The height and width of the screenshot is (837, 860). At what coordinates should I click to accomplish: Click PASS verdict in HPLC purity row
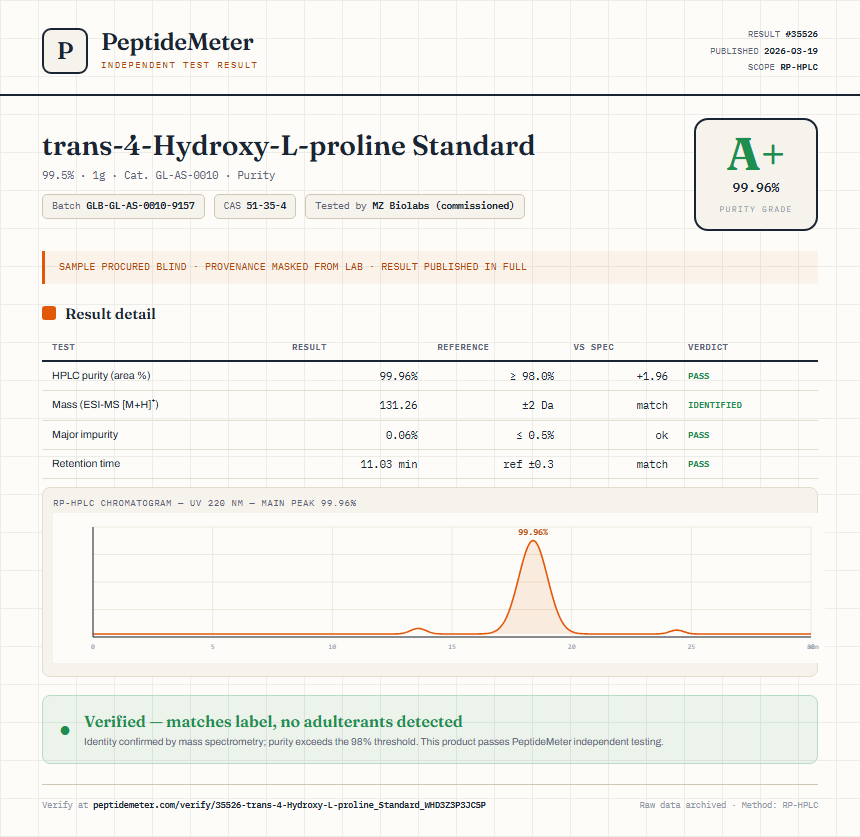tap(699, 376)
